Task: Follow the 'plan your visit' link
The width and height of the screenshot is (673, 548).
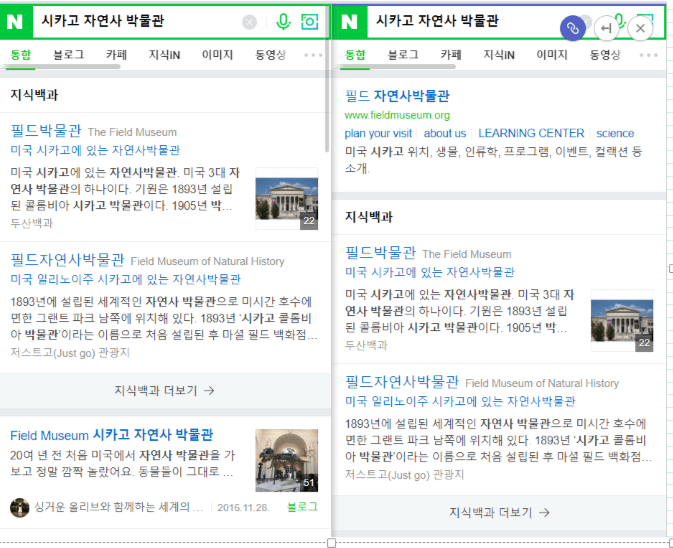Action: [x=378, y=133]
